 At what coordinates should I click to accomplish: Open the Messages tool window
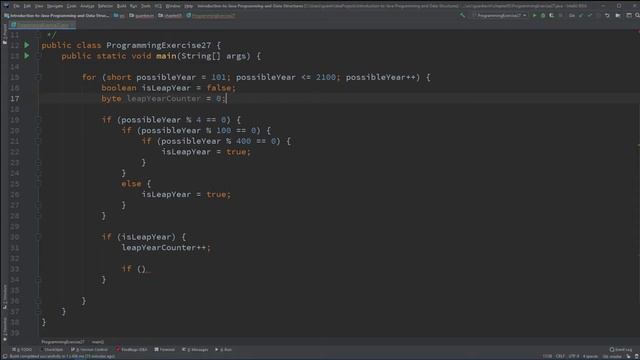pyautogui.click(x=195, y=349)
